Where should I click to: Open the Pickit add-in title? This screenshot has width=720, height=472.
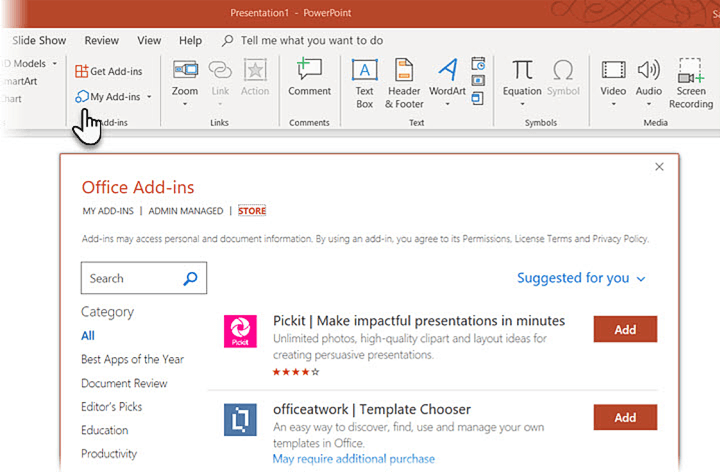click(419, 320)
